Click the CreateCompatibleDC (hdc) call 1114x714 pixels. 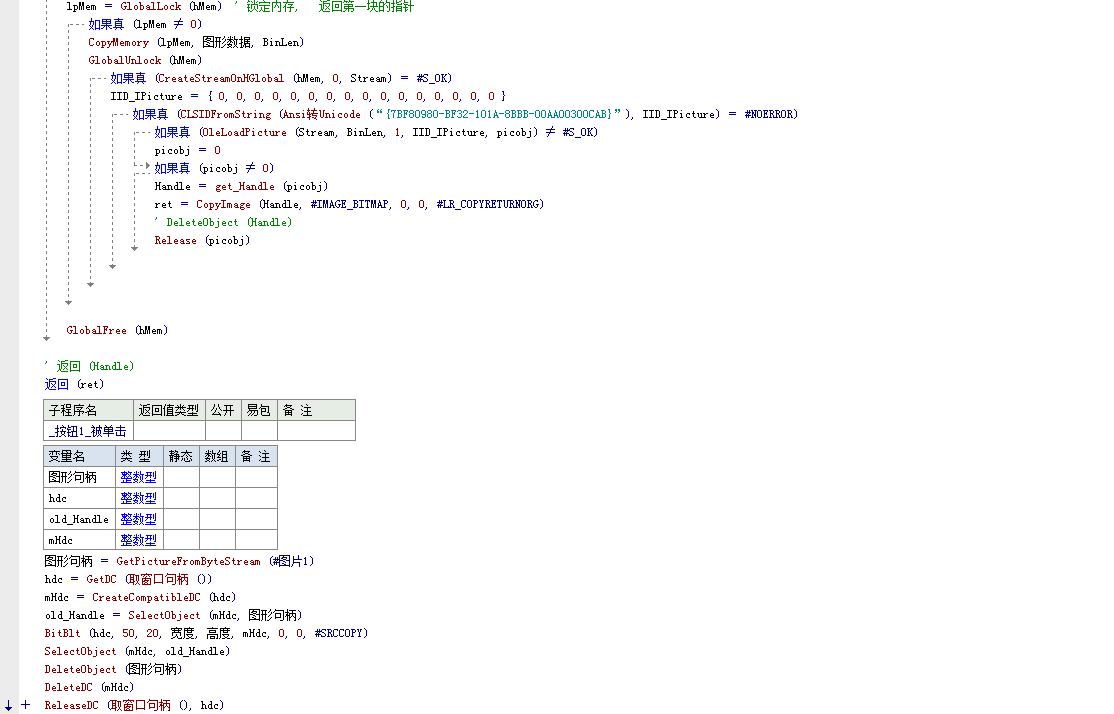click(x=164, y=597)
